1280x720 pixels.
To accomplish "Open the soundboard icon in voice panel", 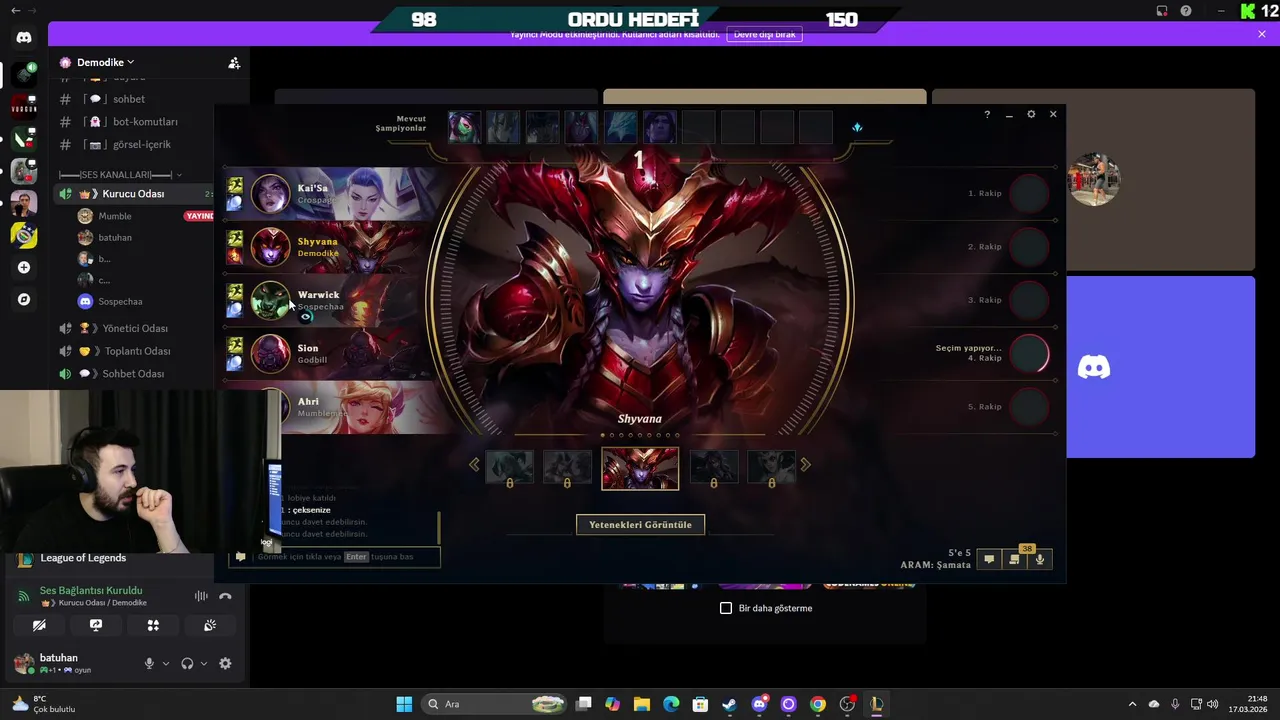I will point(210,625).
